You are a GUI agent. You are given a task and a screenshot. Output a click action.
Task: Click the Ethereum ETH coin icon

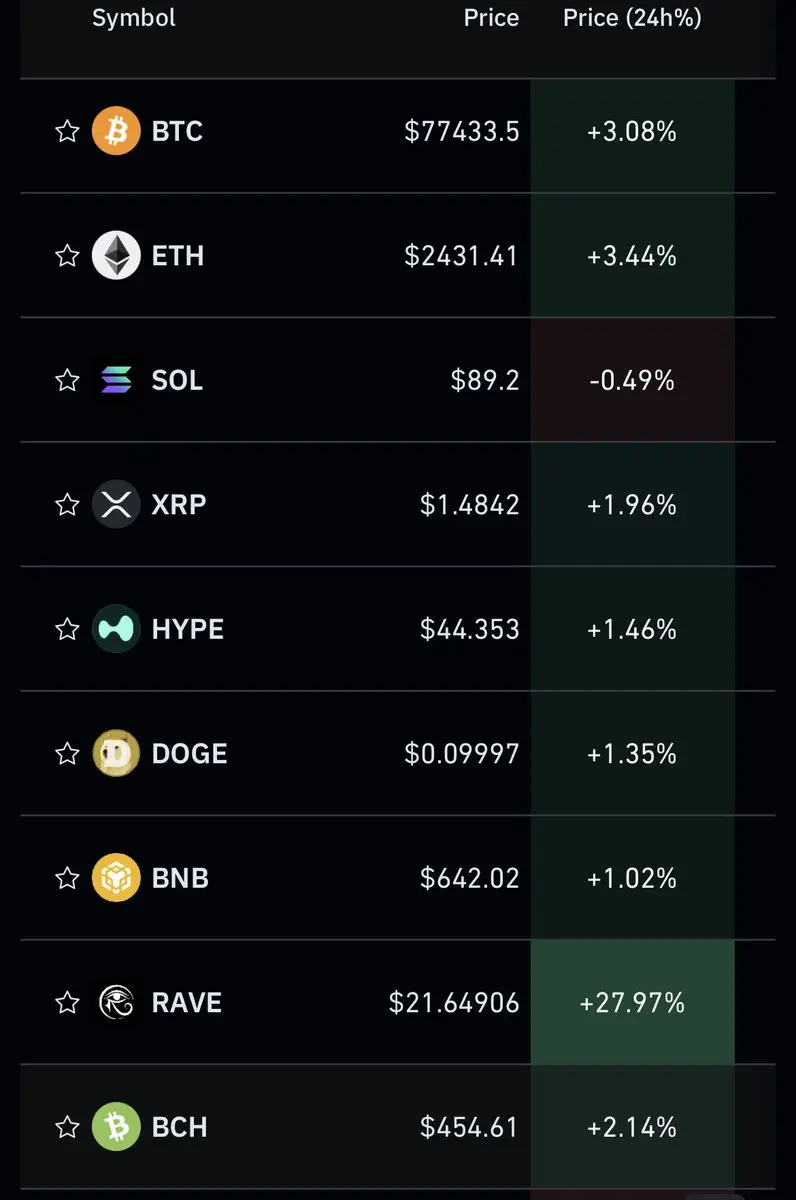(116, 256)
